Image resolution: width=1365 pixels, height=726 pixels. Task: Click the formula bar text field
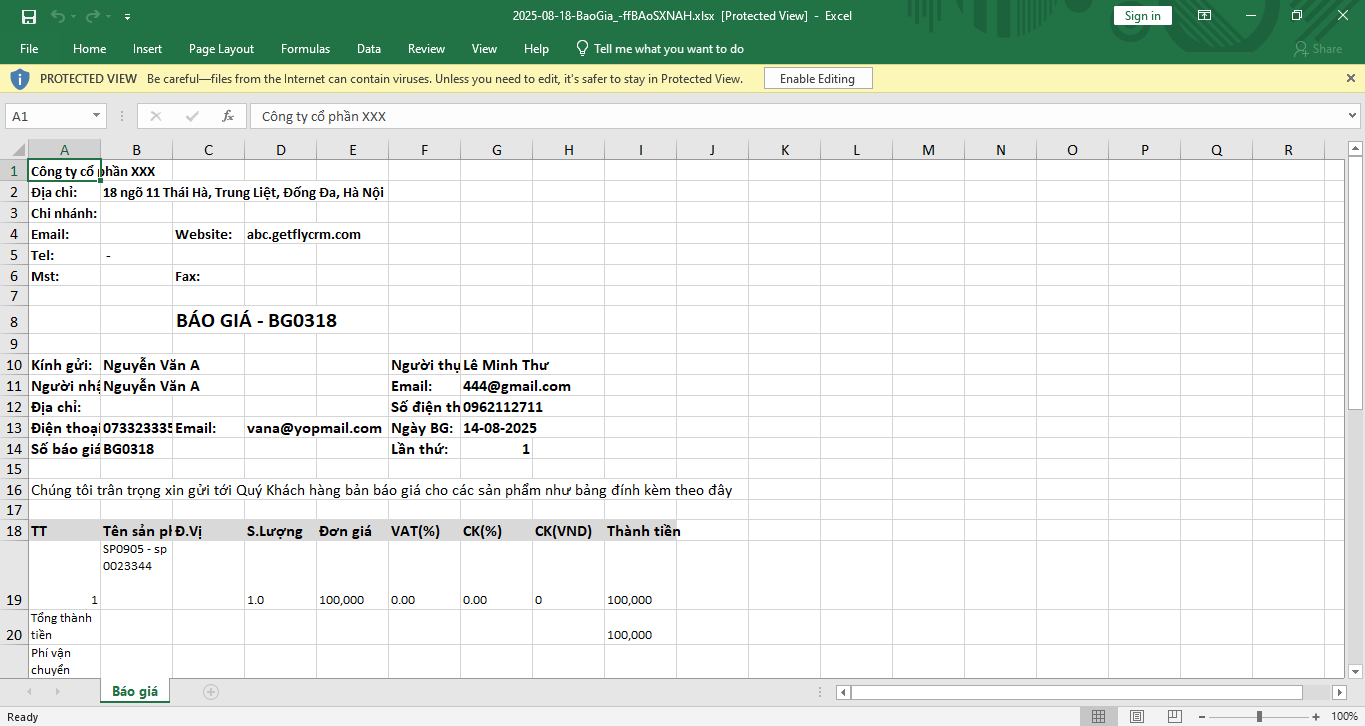[796, 116]
